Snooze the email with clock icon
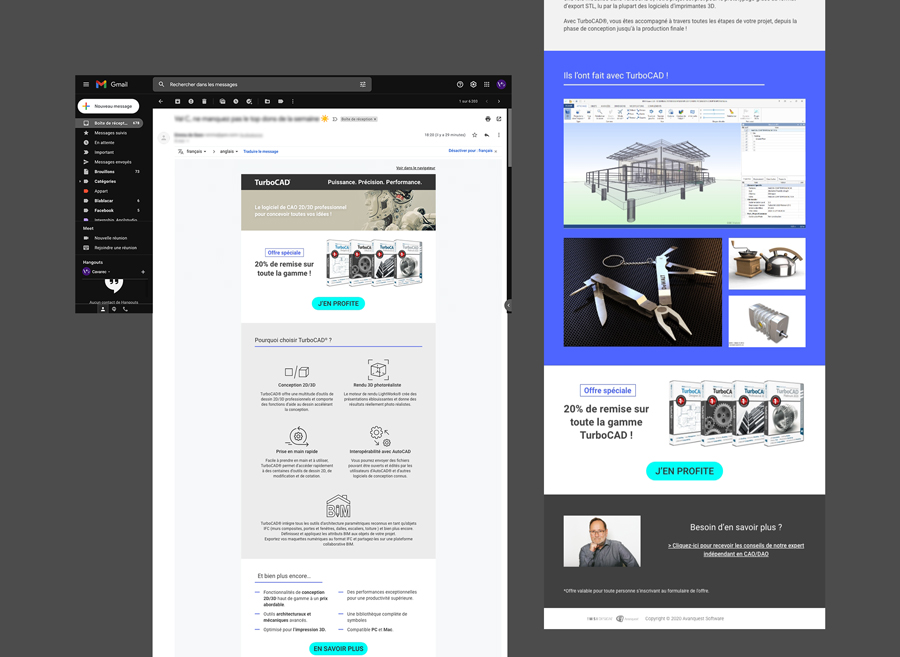The width and height of the screenshot is (900, 657). (235, 102)
